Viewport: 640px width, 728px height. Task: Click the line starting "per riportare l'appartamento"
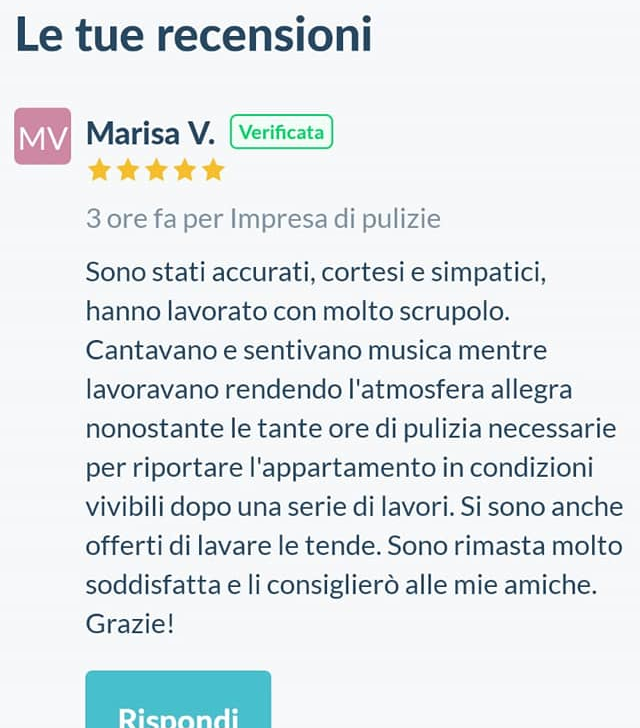(x=340, y=468)
